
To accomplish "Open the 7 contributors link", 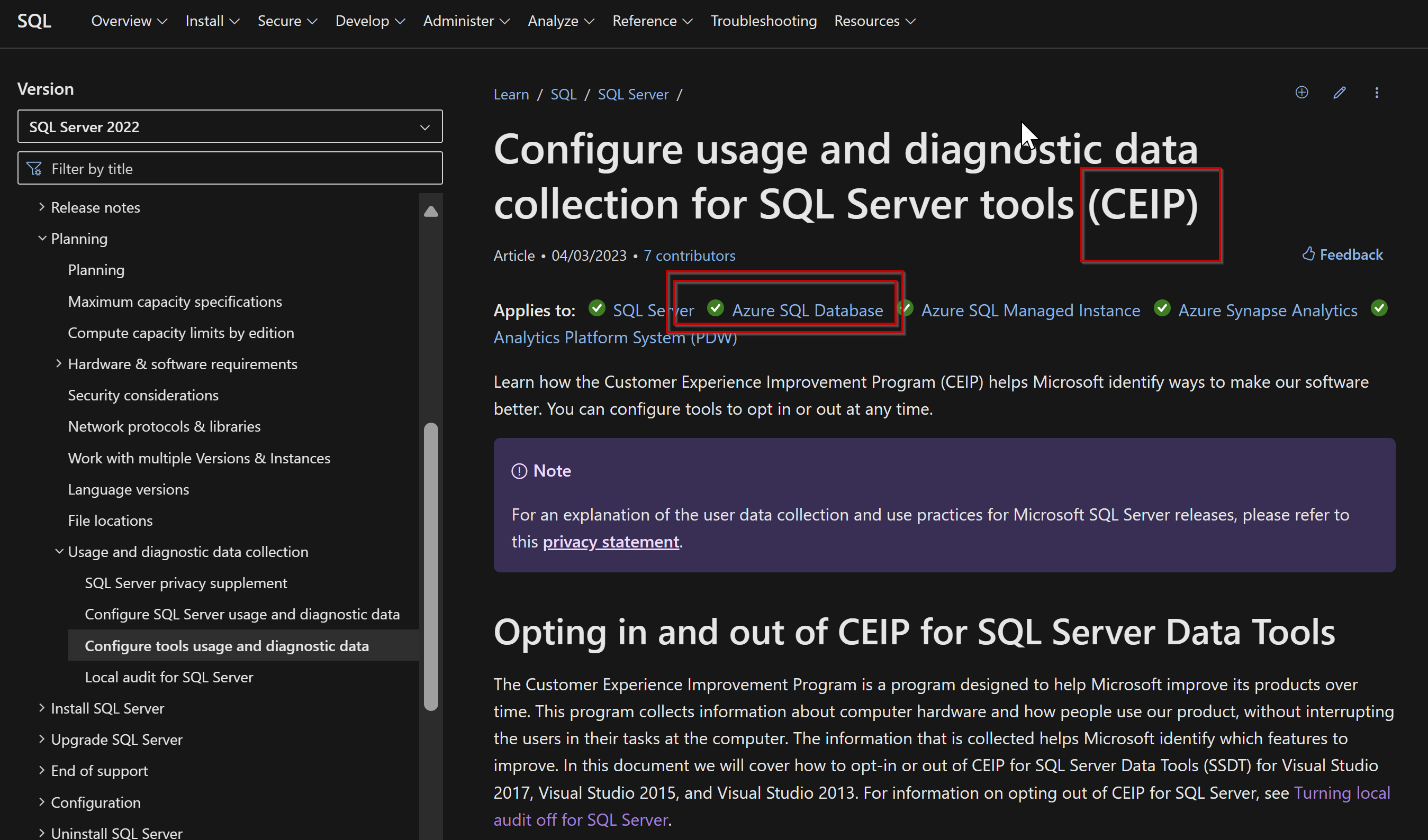I will coord(689,255).
